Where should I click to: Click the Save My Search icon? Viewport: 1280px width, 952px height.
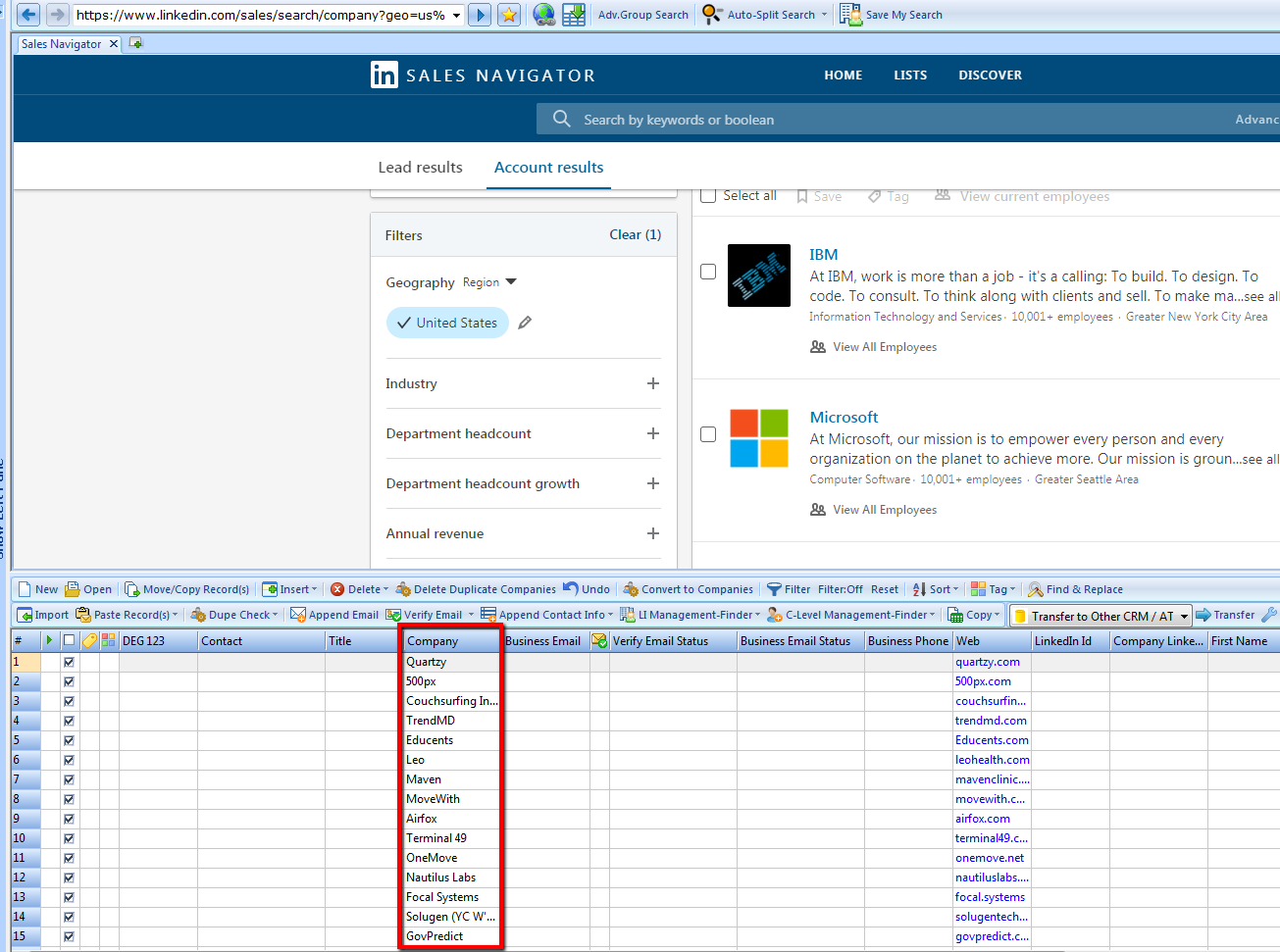(x=849, y=15)
